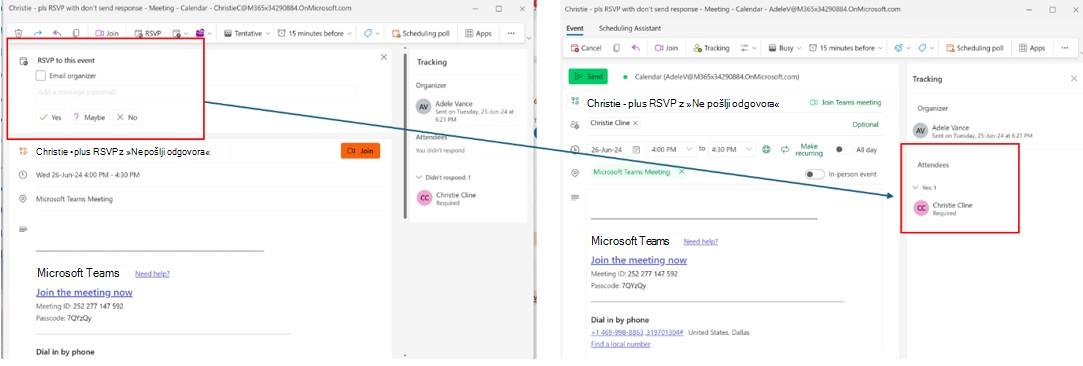
Task: Toggle the In-person event switch
Action: point(814,174)
